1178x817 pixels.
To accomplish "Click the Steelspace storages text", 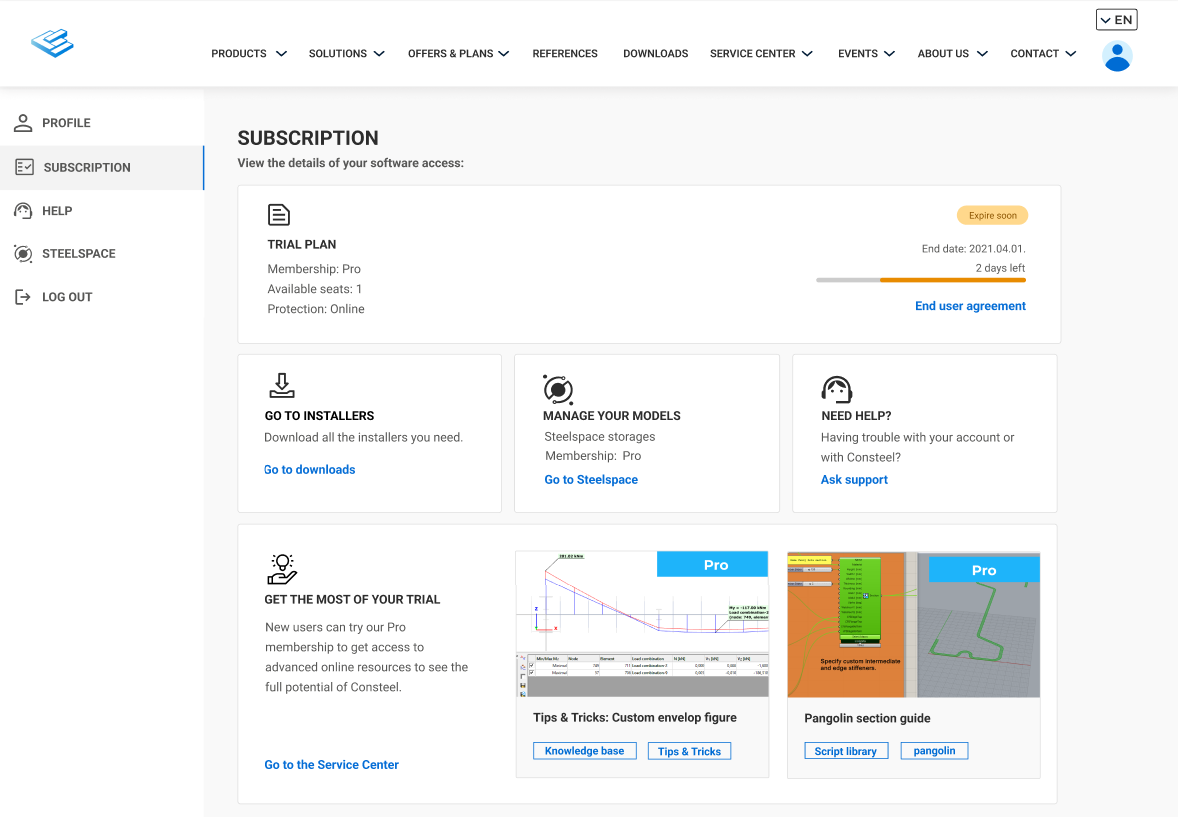I will pos(600,437).
